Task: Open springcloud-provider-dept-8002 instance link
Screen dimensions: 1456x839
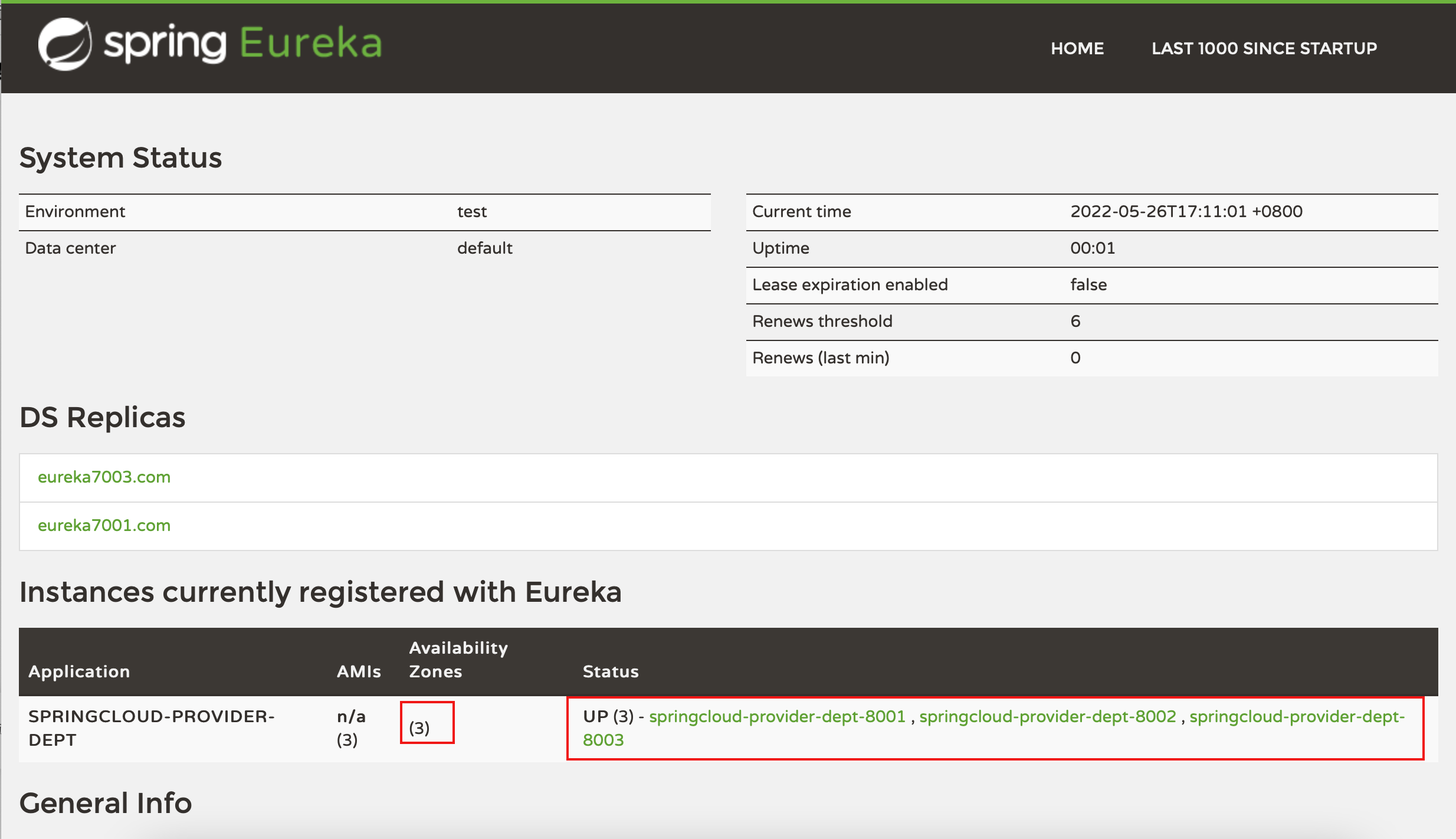Action: 1047,716
